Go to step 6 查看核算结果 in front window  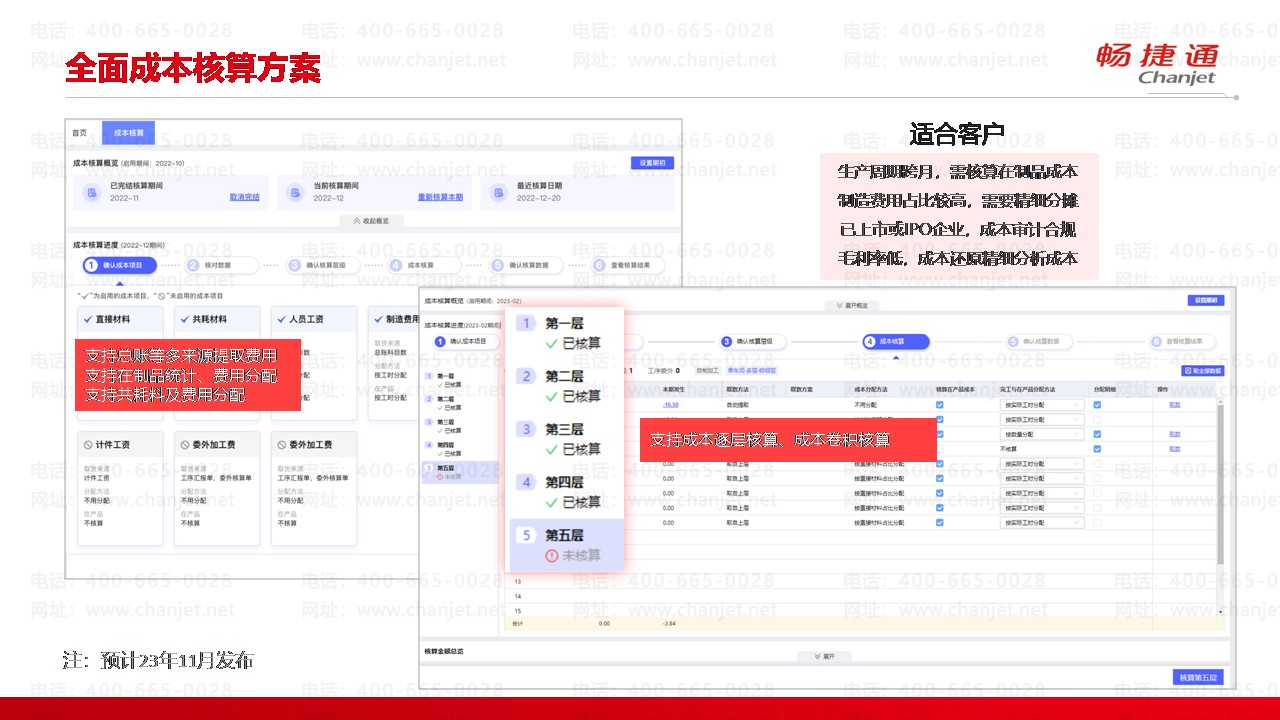click(1183, 341)
